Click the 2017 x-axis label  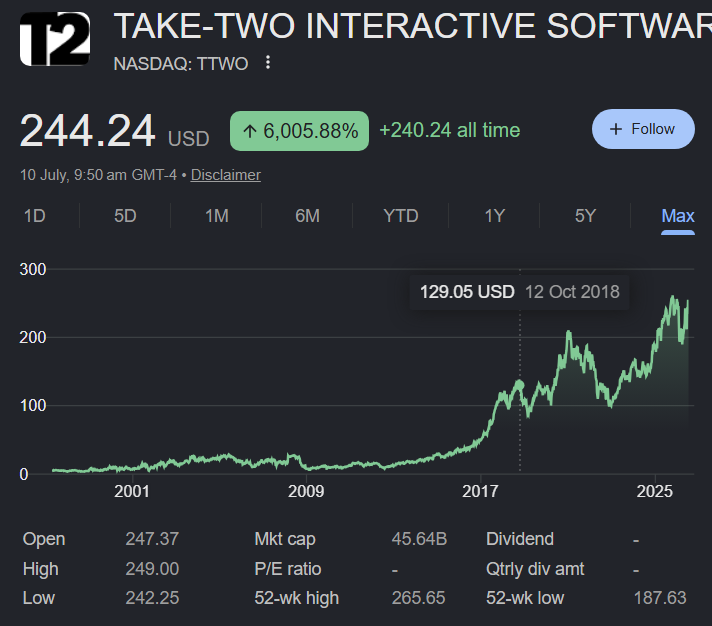[x=480, y=491]
